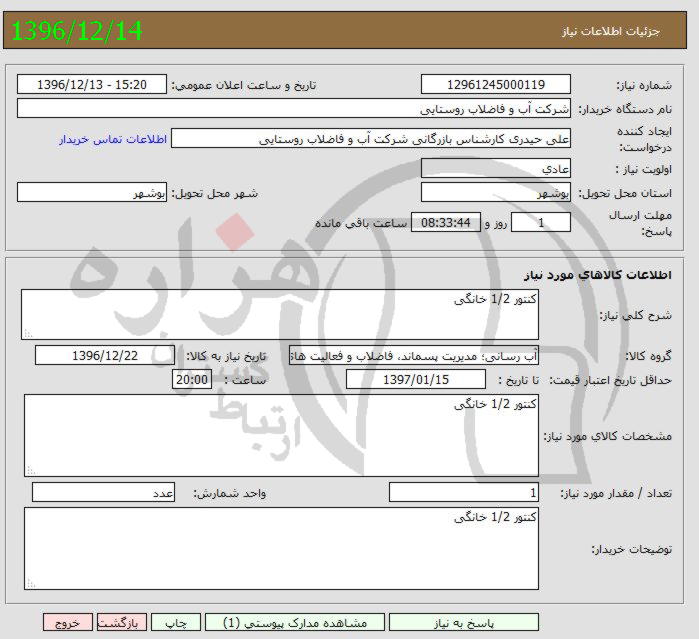Open مشاهده مدارک پیوستی (1) button
Viewport: 699px width, 639px height.
pyautogui.click(x=295, y=623)
